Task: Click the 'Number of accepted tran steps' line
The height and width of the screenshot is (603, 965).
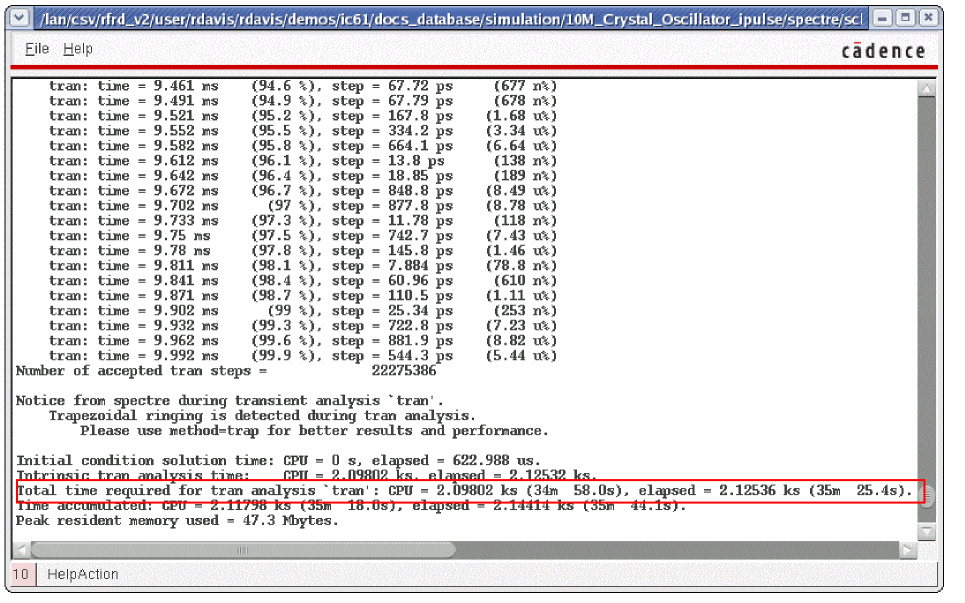Action: tap(226, 371)
